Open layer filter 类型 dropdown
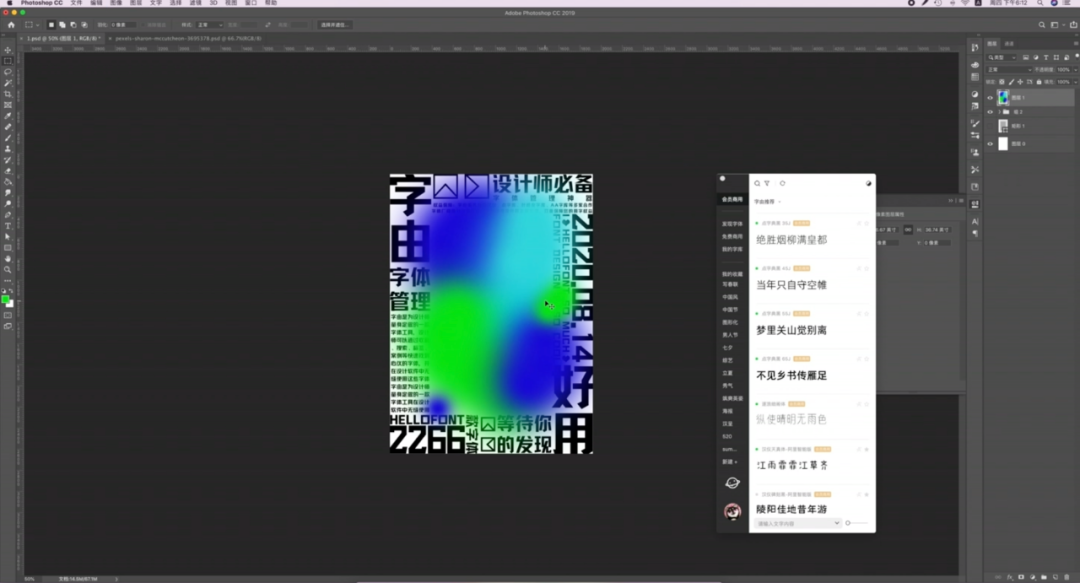Image resolution: width=1080 pixels, height=583 pixels. click(1002, 58)
